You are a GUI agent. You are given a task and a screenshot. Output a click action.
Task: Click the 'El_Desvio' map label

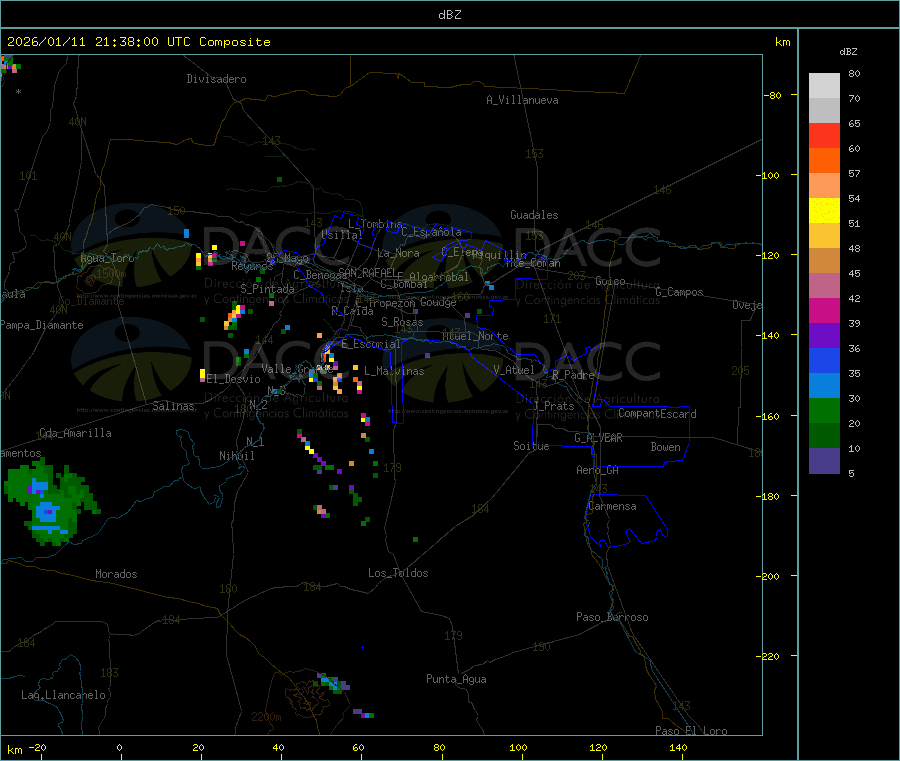[x=233, y=379]
